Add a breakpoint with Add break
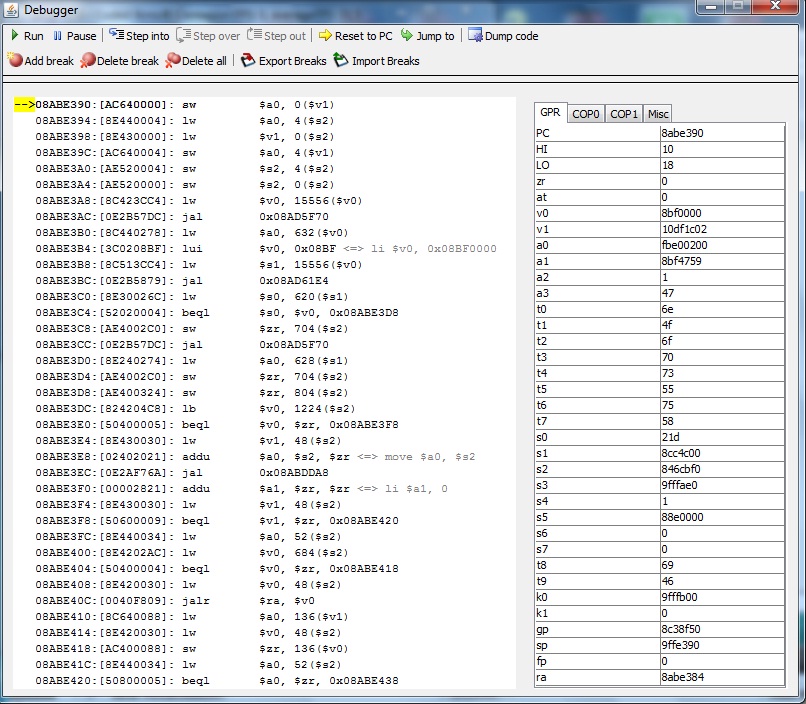This screenshot has height=704, width=806. point(40,61)
